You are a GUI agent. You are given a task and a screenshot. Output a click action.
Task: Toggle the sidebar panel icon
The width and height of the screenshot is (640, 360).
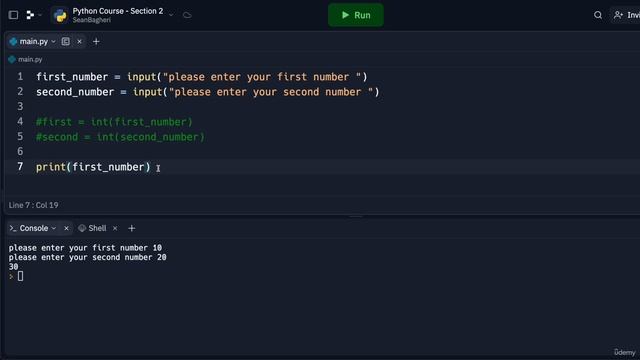pyautogui.click(x=13, y=15)
